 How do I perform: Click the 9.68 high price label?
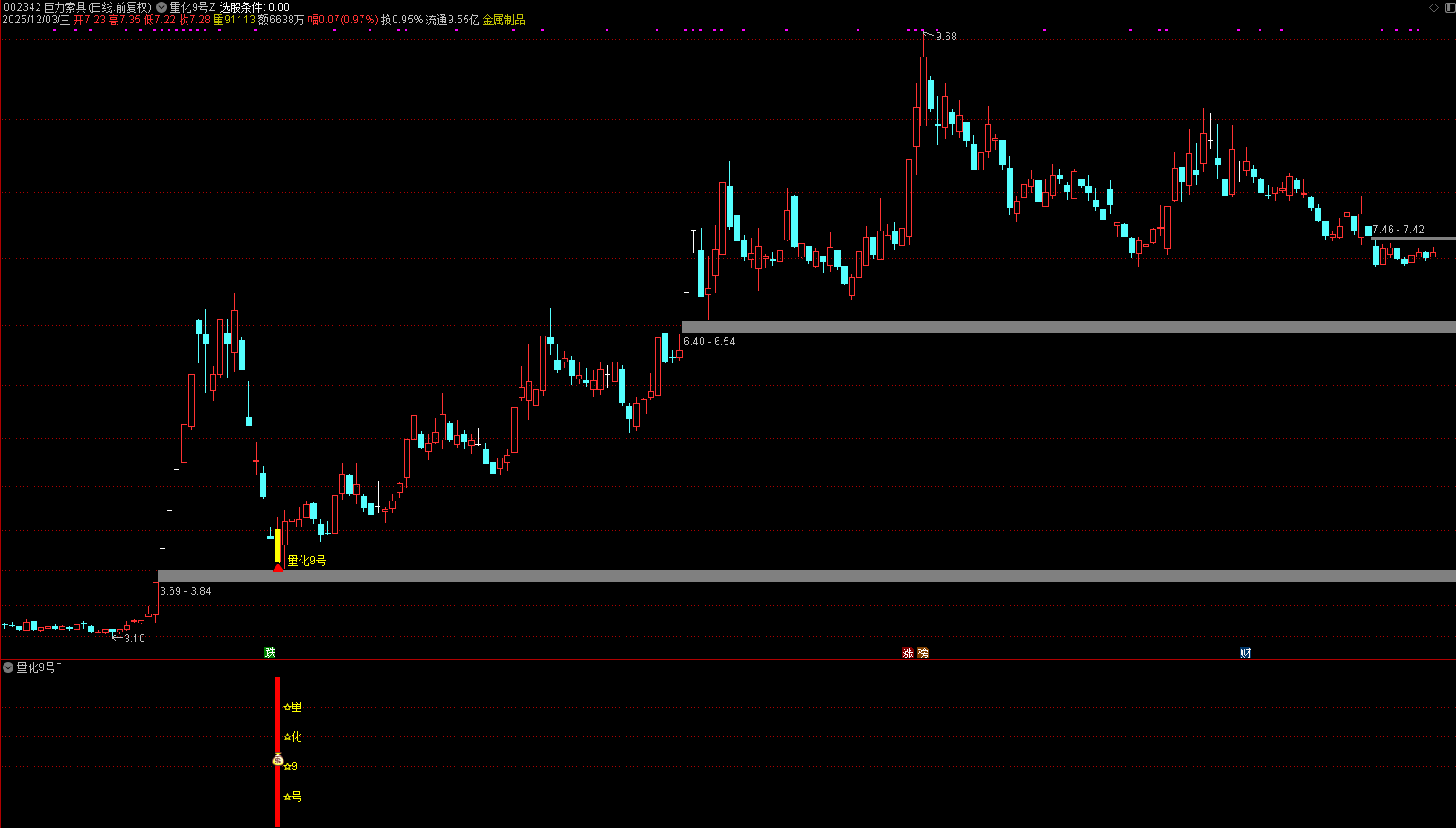(x=946, y=37)
